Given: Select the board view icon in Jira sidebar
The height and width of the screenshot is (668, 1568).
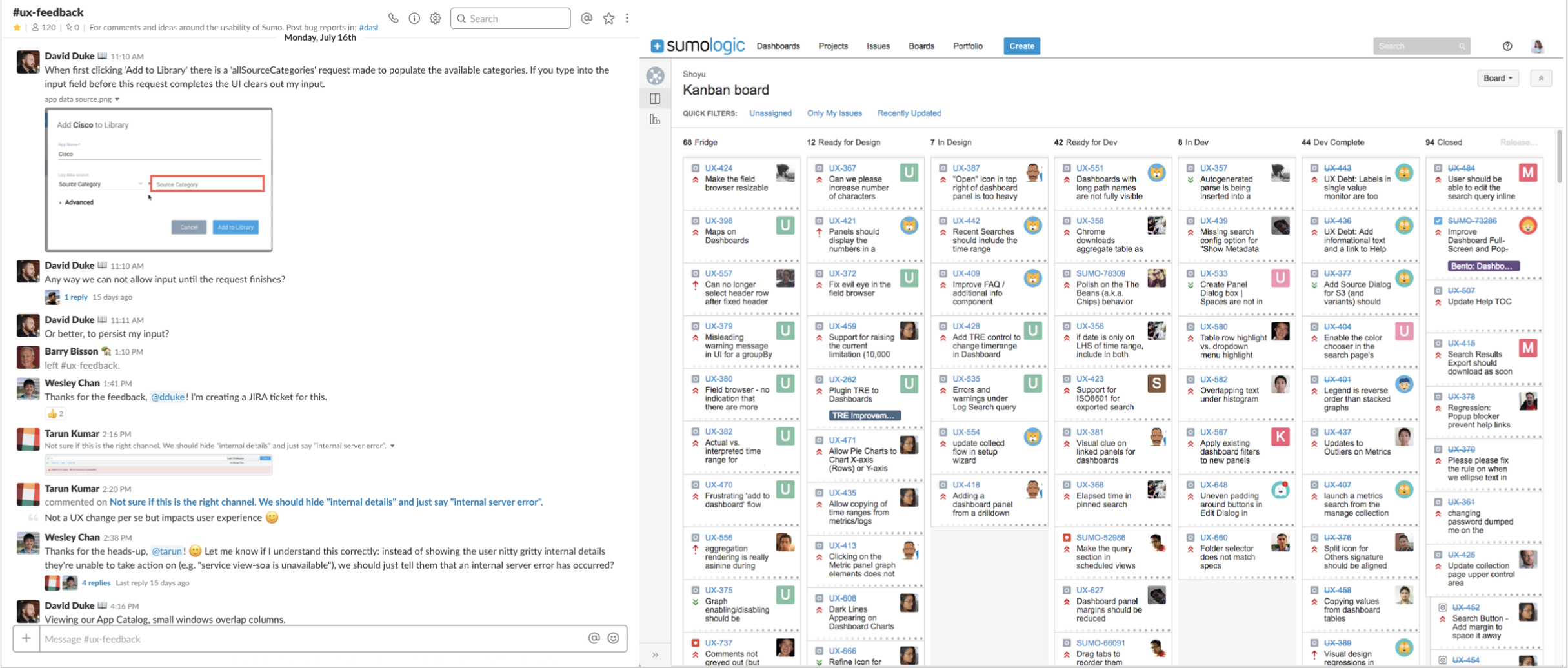Looking at the screenshot, I should click(656, 99).
